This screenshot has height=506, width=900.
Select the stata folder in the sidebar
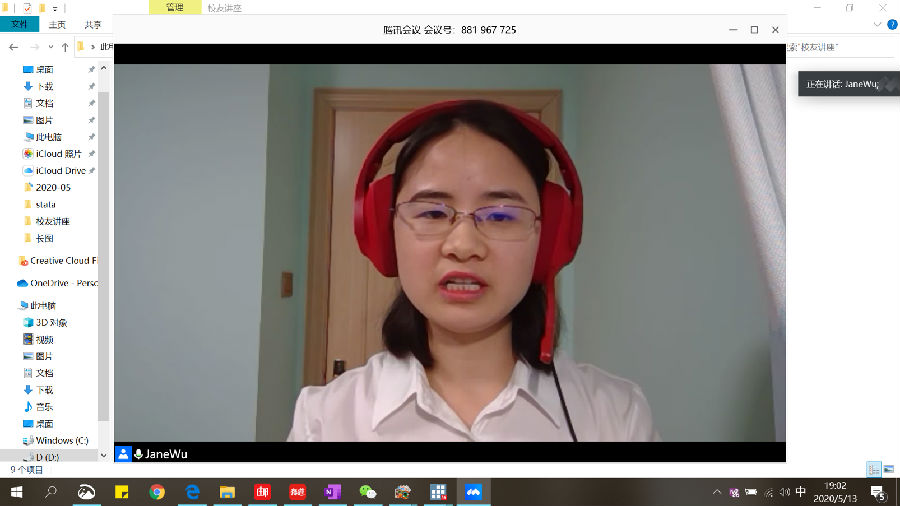point(45,204)
